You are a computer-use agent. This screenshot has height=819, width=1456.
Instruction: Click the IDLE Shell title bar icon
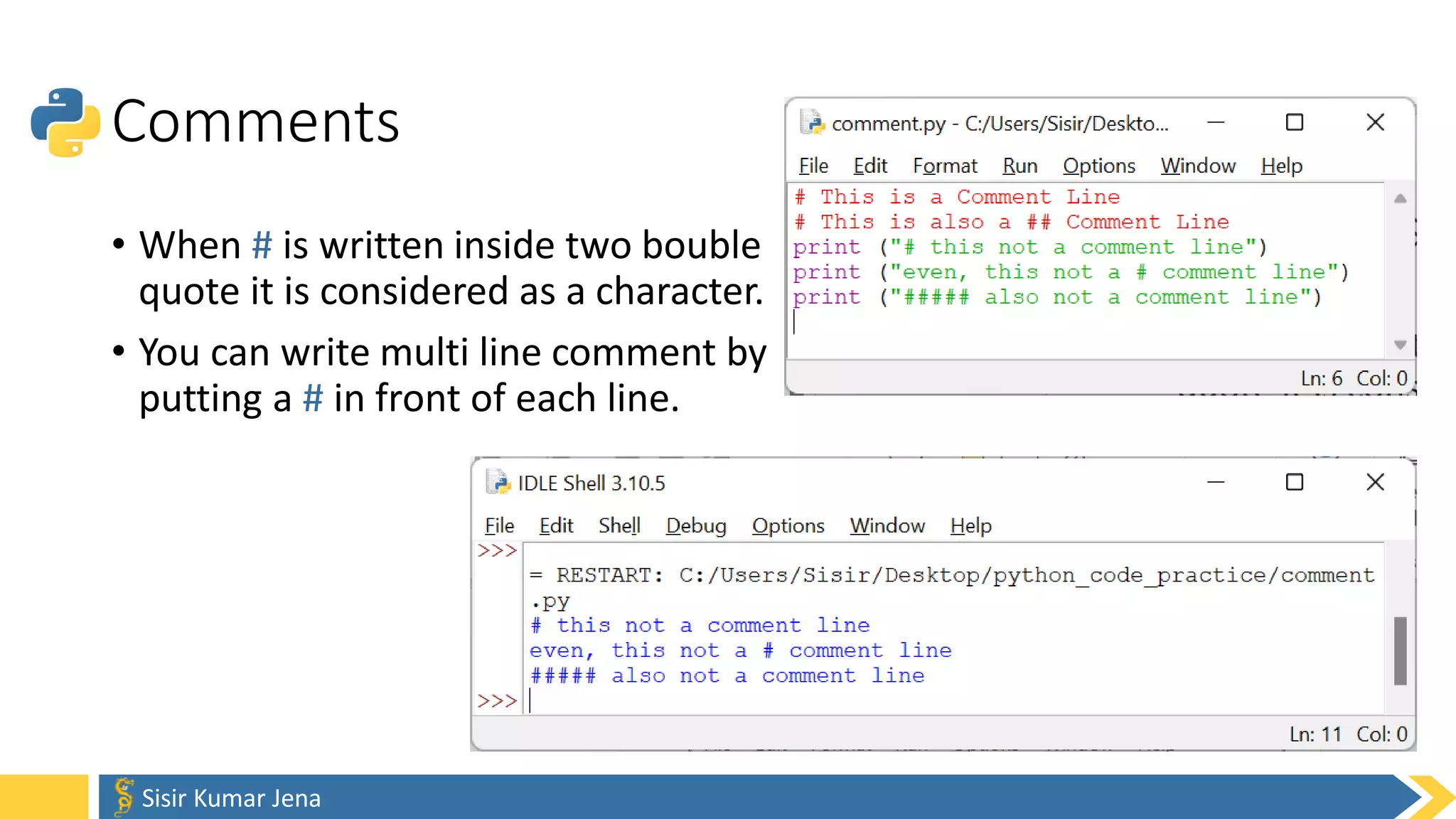[x=498, y=482]
